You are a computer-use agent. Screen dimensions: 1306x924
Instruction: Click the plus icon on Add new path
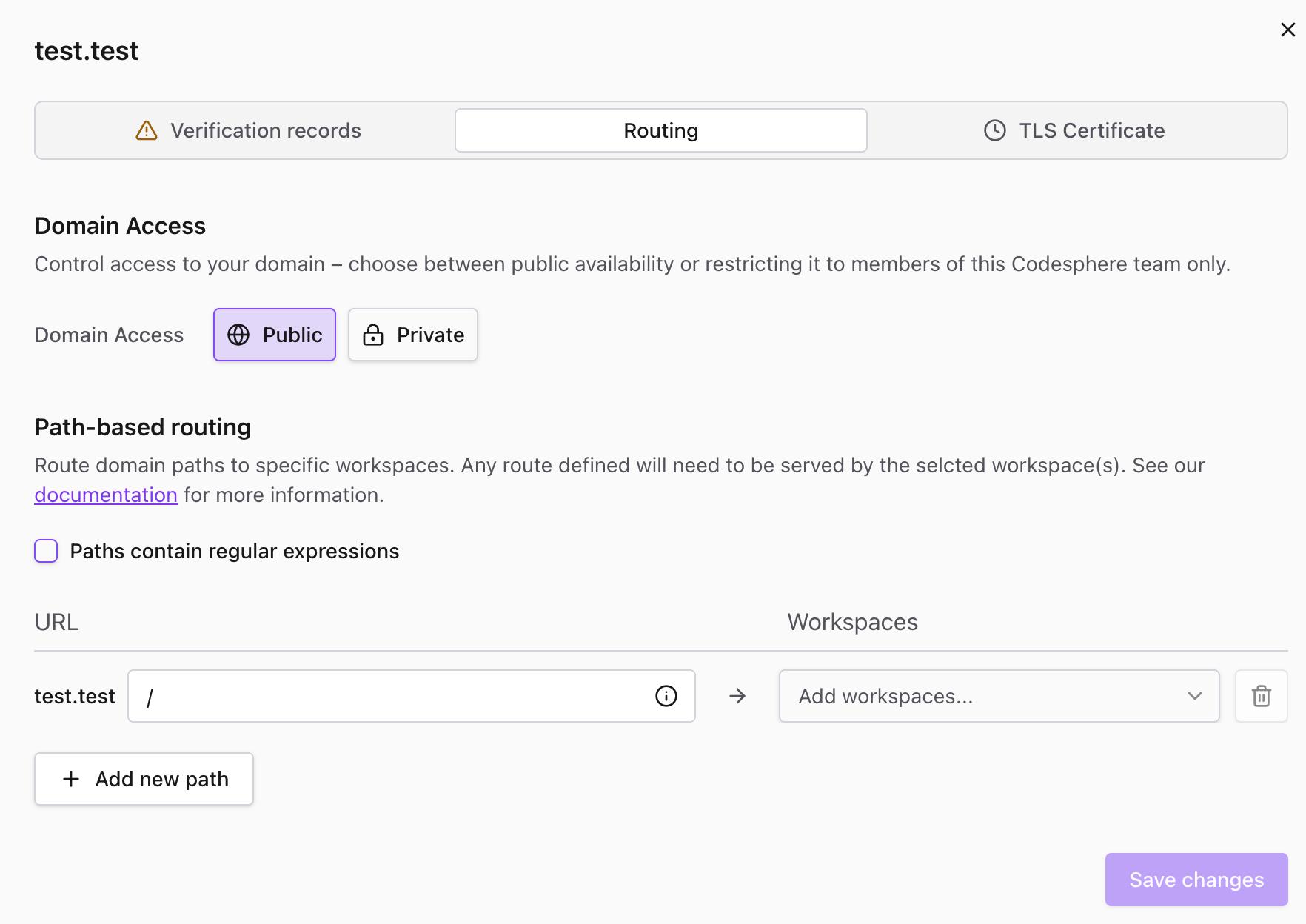[x=70, y=779]
